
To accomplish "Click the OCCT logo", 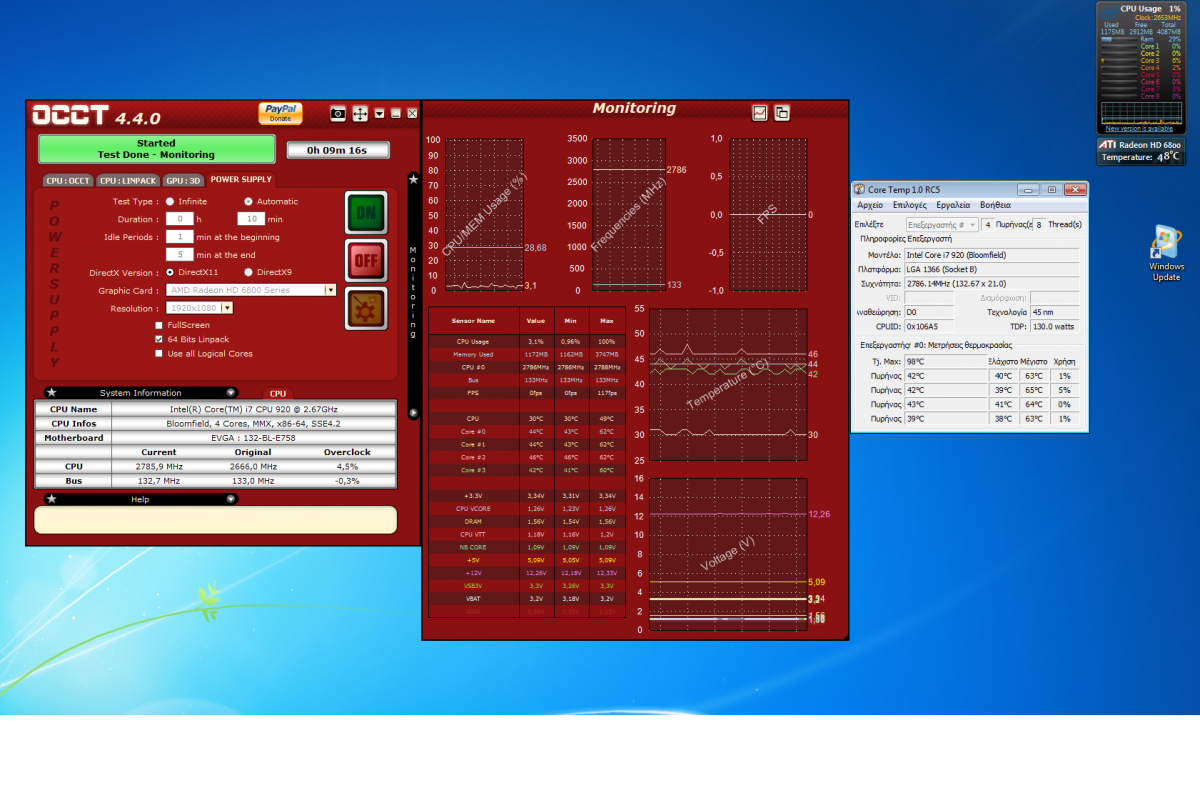I will [70, 115].
